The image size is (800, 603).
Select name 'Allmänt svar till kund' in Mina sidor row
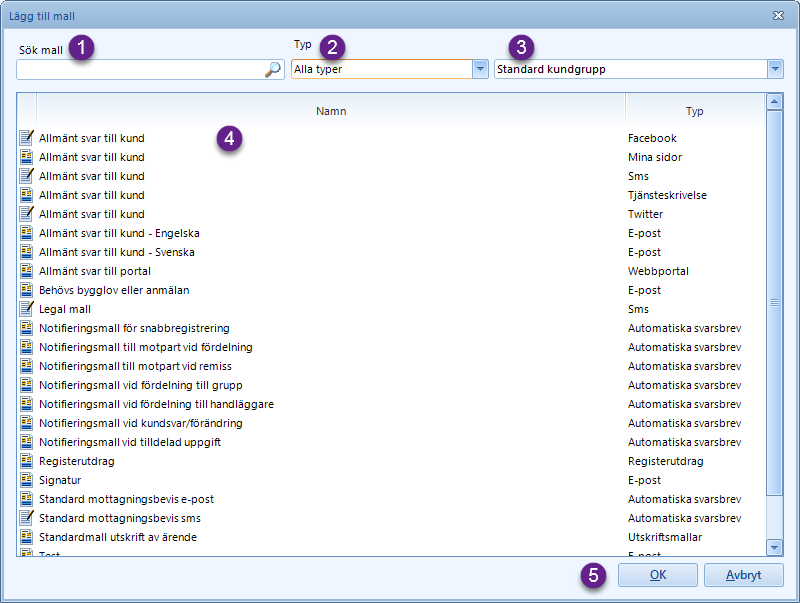pyautogui.click(x=92, y=157)
